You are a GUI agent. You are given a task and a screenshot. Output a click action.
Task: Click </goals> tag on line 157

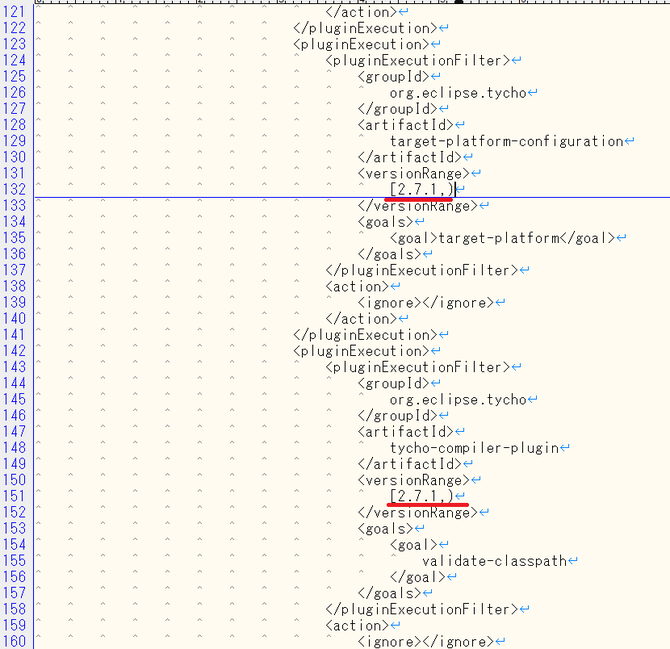(x=389, y=593)
